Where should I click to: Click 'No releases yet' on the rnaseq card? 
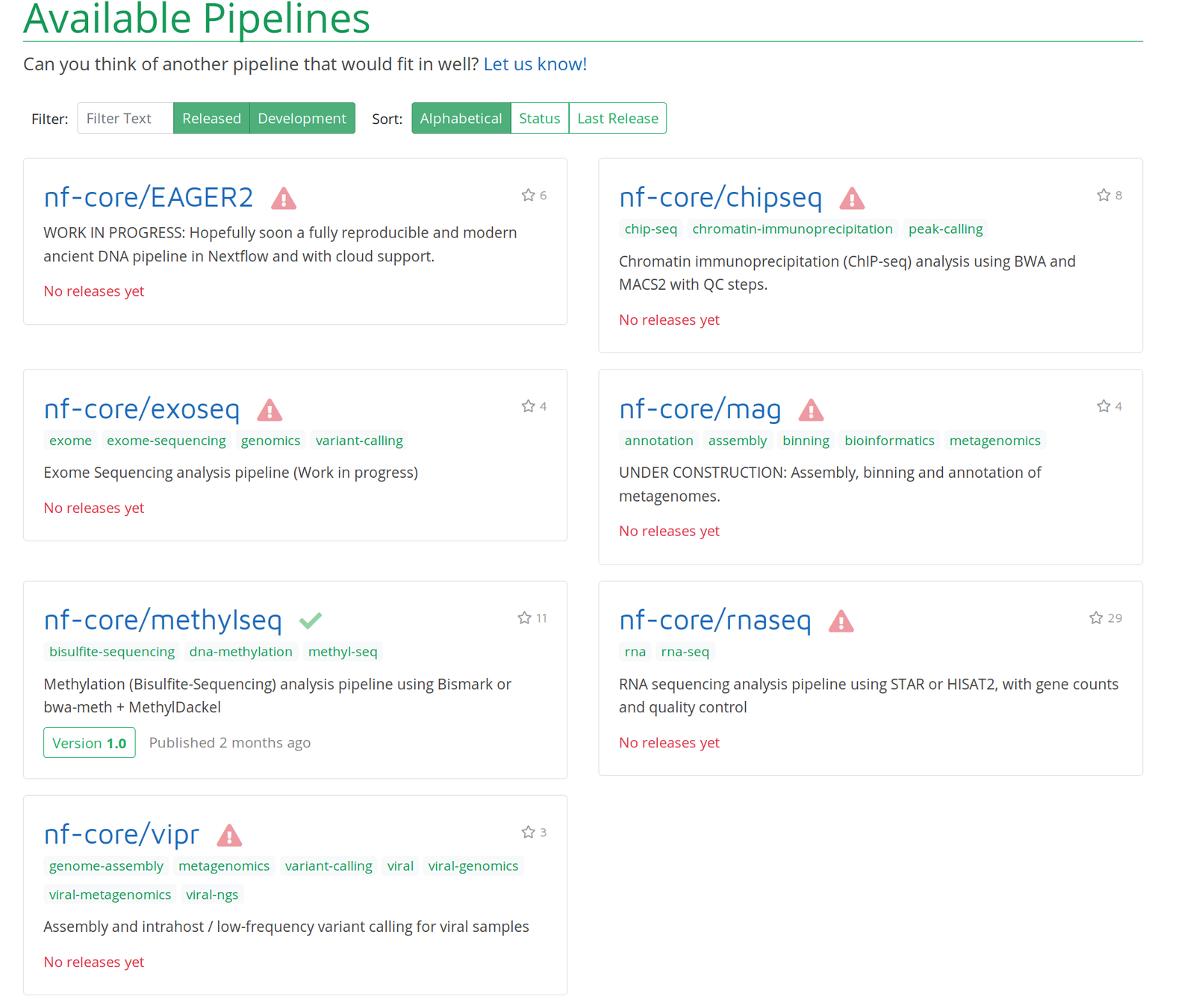coord(670,743)
